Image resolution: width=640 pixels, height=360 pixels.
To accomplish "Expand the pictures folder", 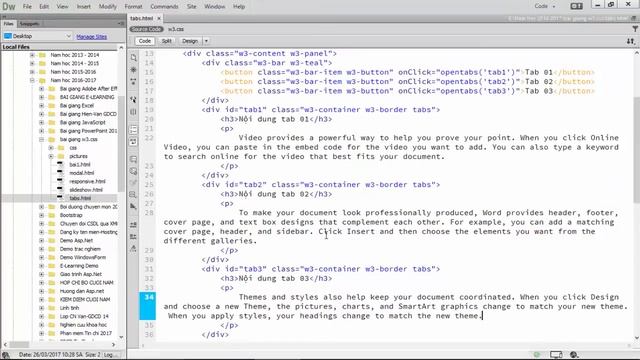I will (51, 156).
